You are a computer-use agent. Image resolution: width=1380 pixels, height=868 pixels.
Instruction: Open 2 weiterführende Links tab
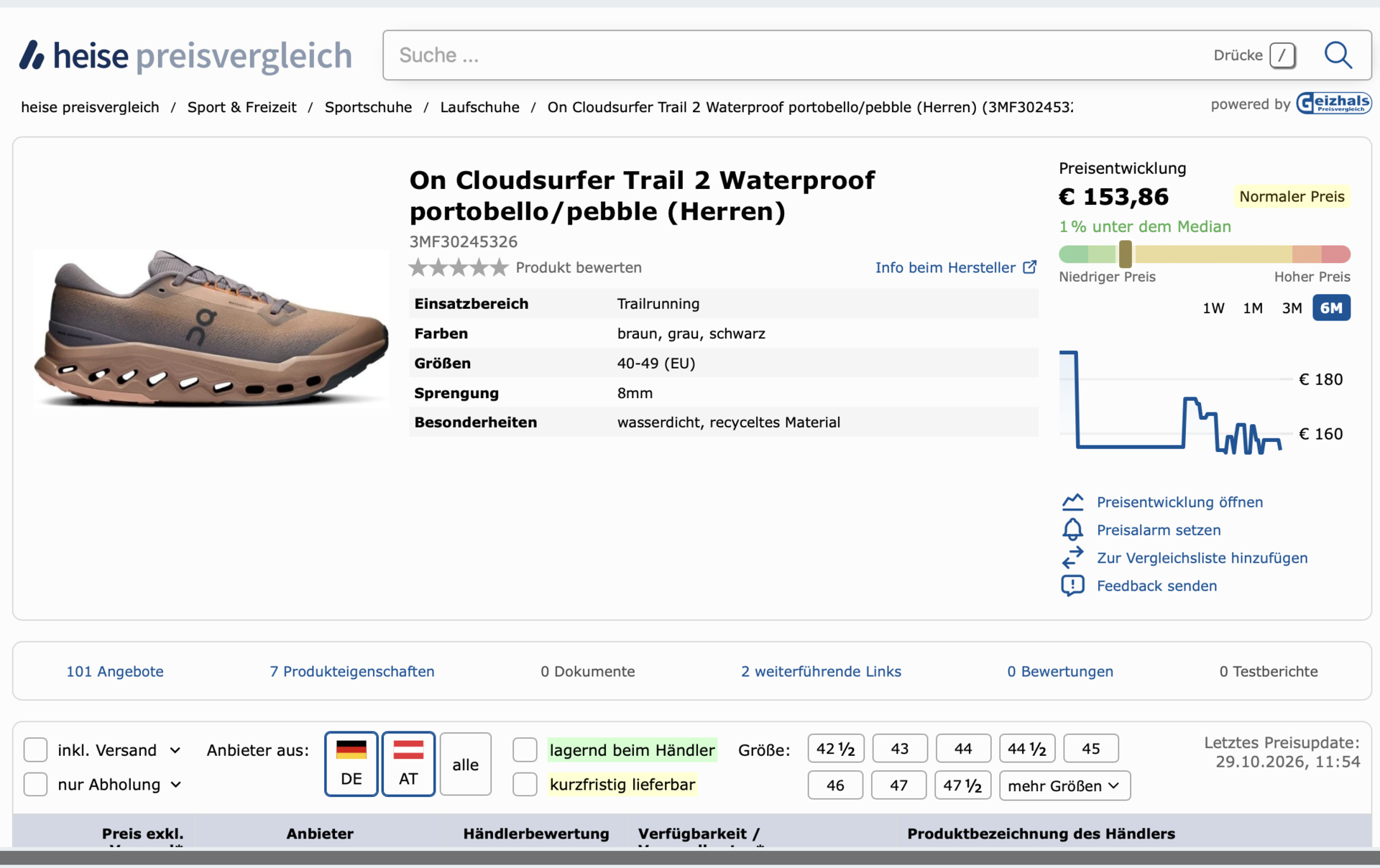[821, 671]
